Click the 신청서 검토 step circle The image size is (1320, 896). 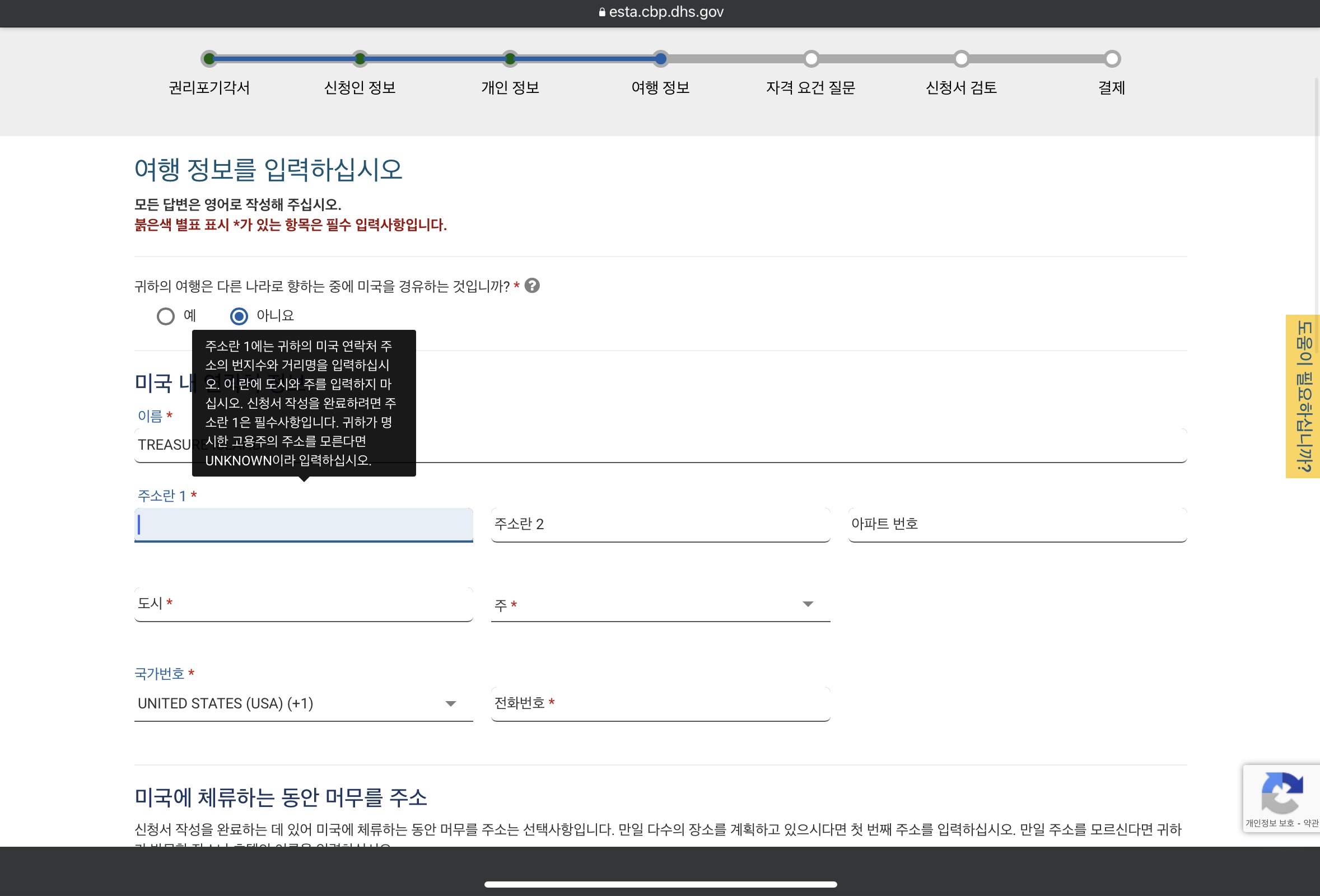[961, 58]
